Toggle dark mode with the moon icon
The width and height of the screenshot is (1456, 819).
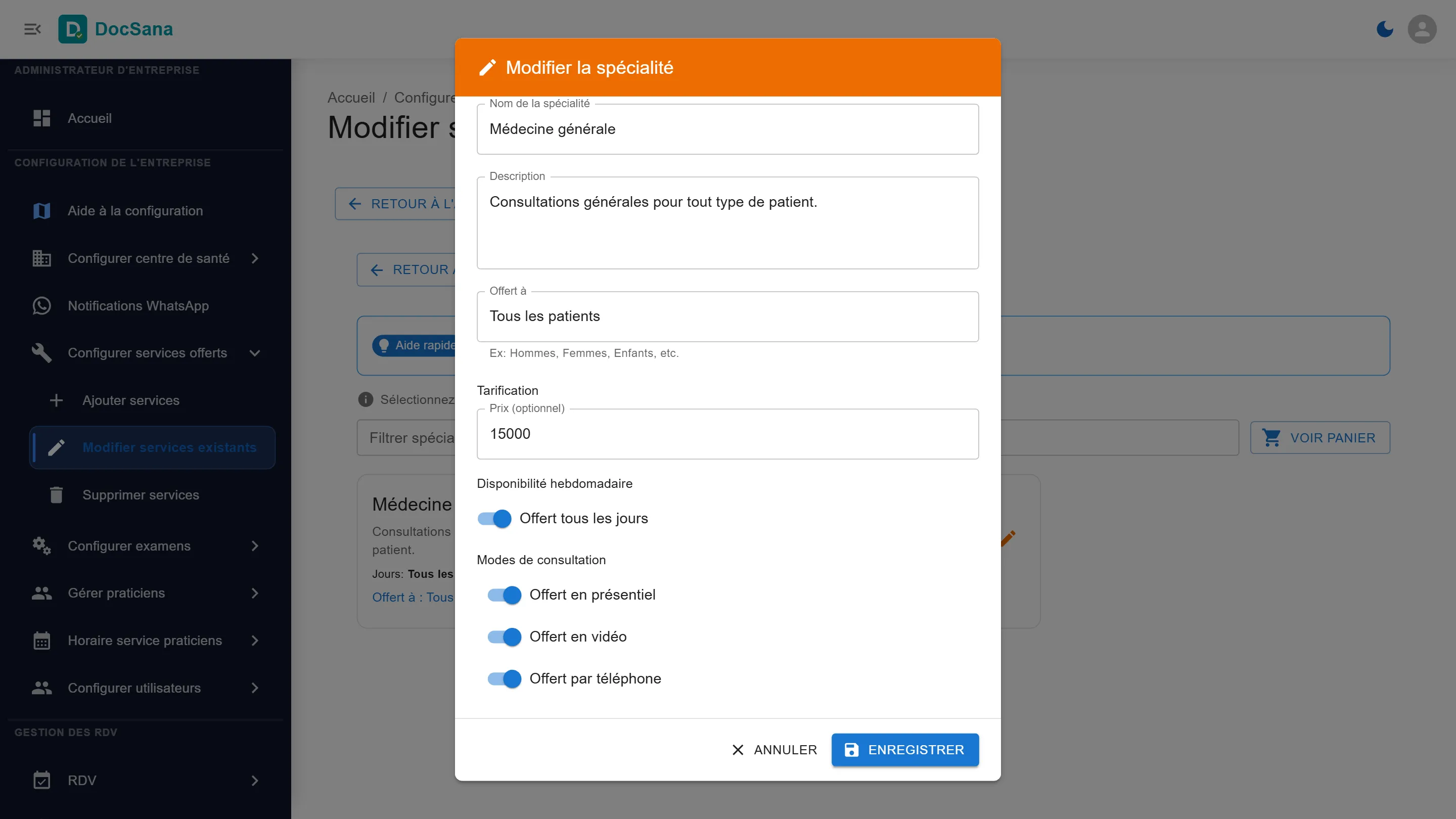1384,29
